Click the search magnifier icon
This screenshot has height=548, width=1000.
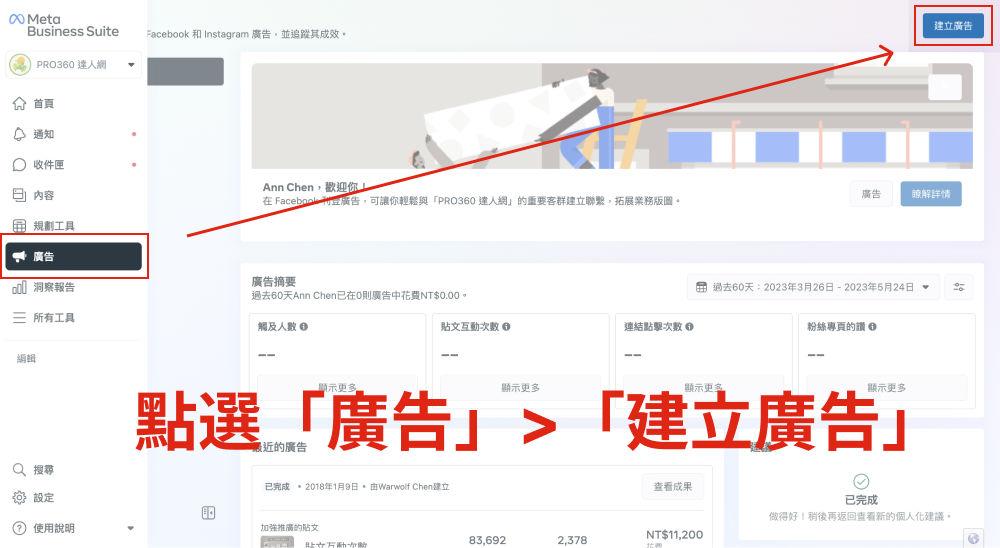[19, 469]
